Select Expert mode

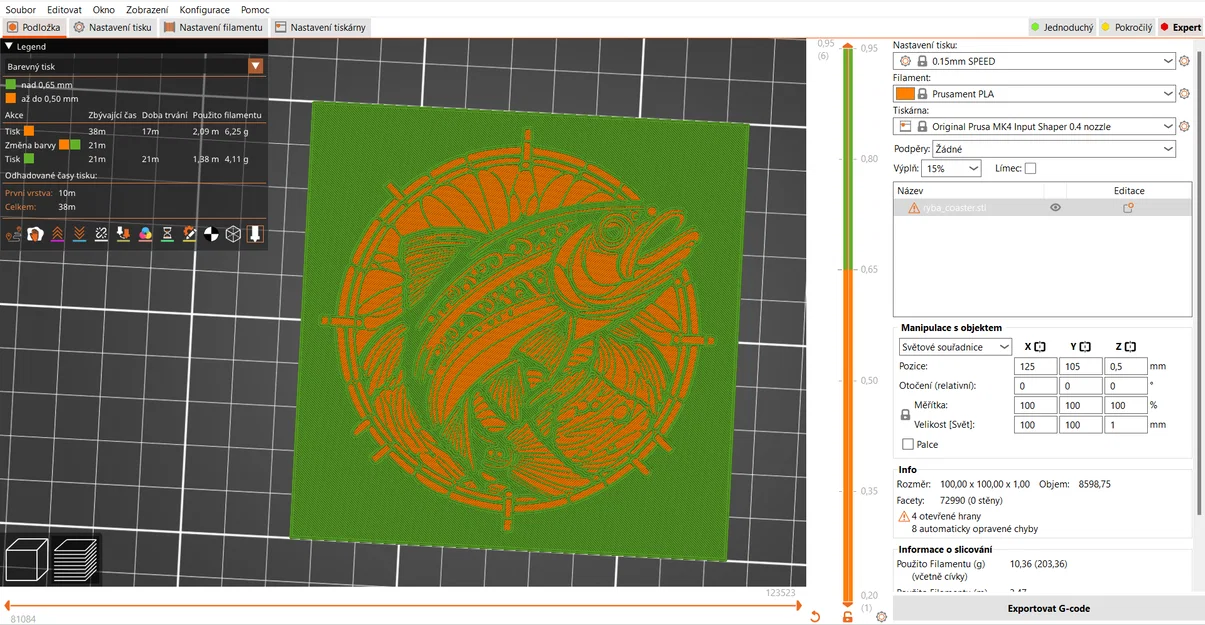pyautogui.click(x=1181, y=27)
